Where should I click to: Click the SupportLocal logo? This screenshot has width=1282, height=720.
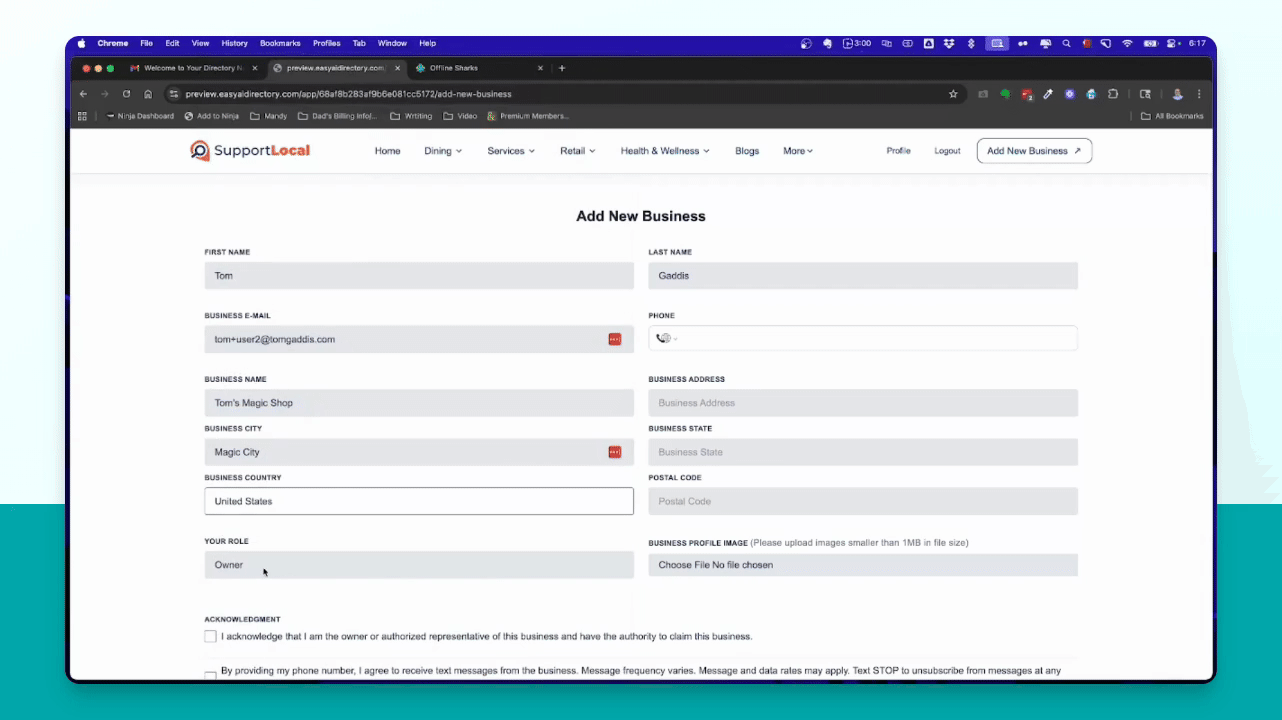click(250, 151)
